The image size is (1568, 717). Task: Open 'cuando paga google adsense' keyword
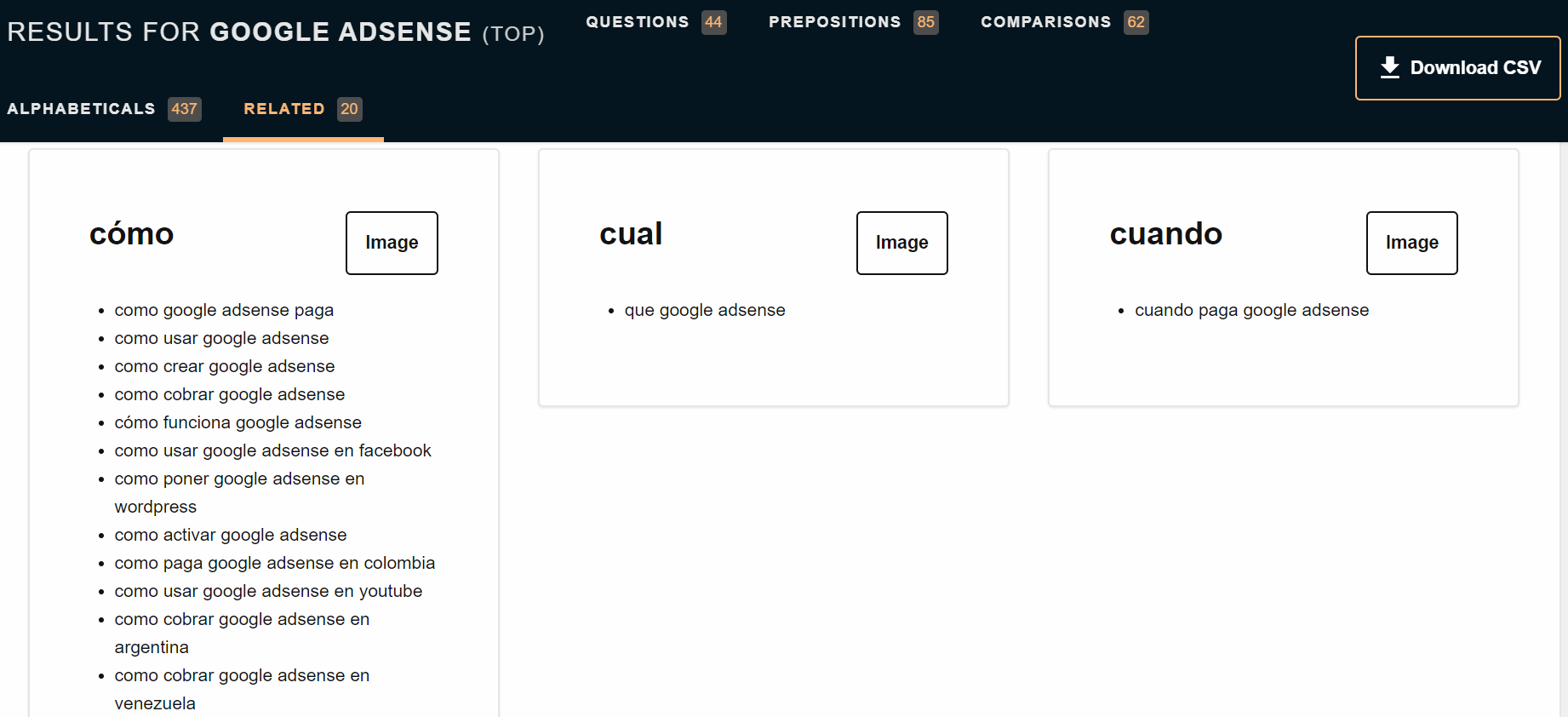(1251, 310)
